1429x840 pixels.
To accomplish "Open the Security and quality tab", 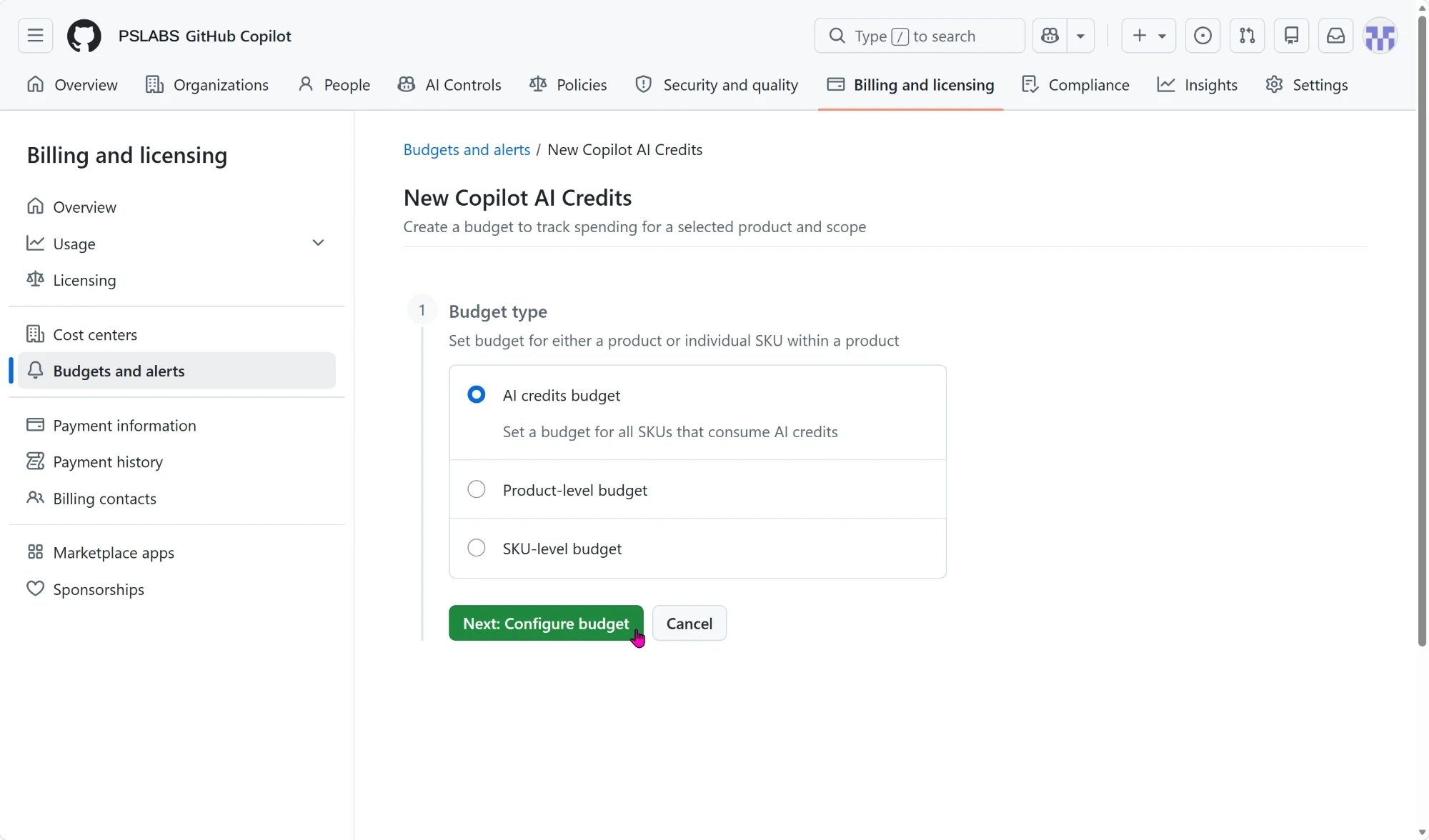I will pos(717,85).
